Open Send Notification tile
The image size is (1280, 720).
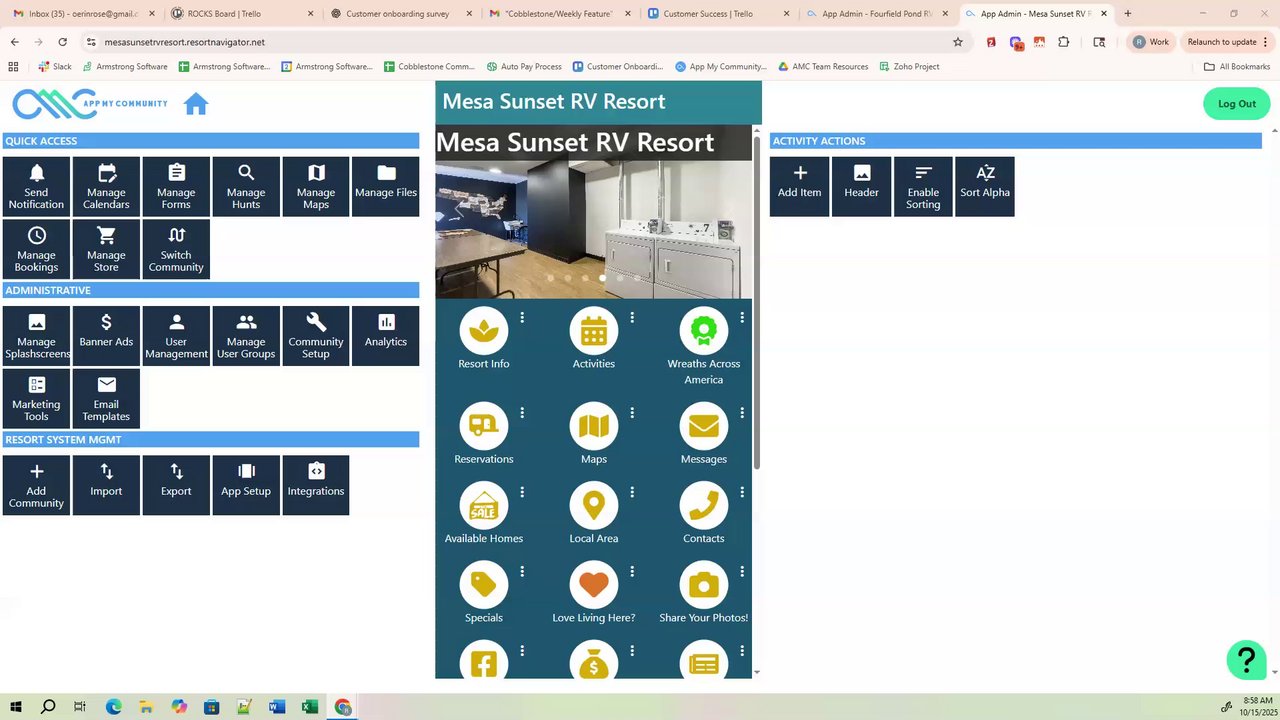(x=36, y=186)
